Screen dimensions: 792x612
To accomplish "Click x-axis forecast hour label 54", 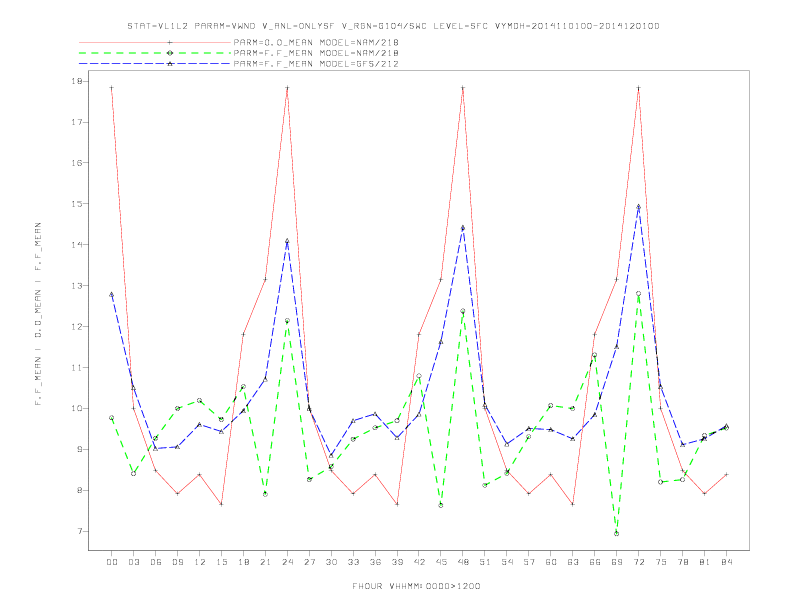I will point(507,562).
